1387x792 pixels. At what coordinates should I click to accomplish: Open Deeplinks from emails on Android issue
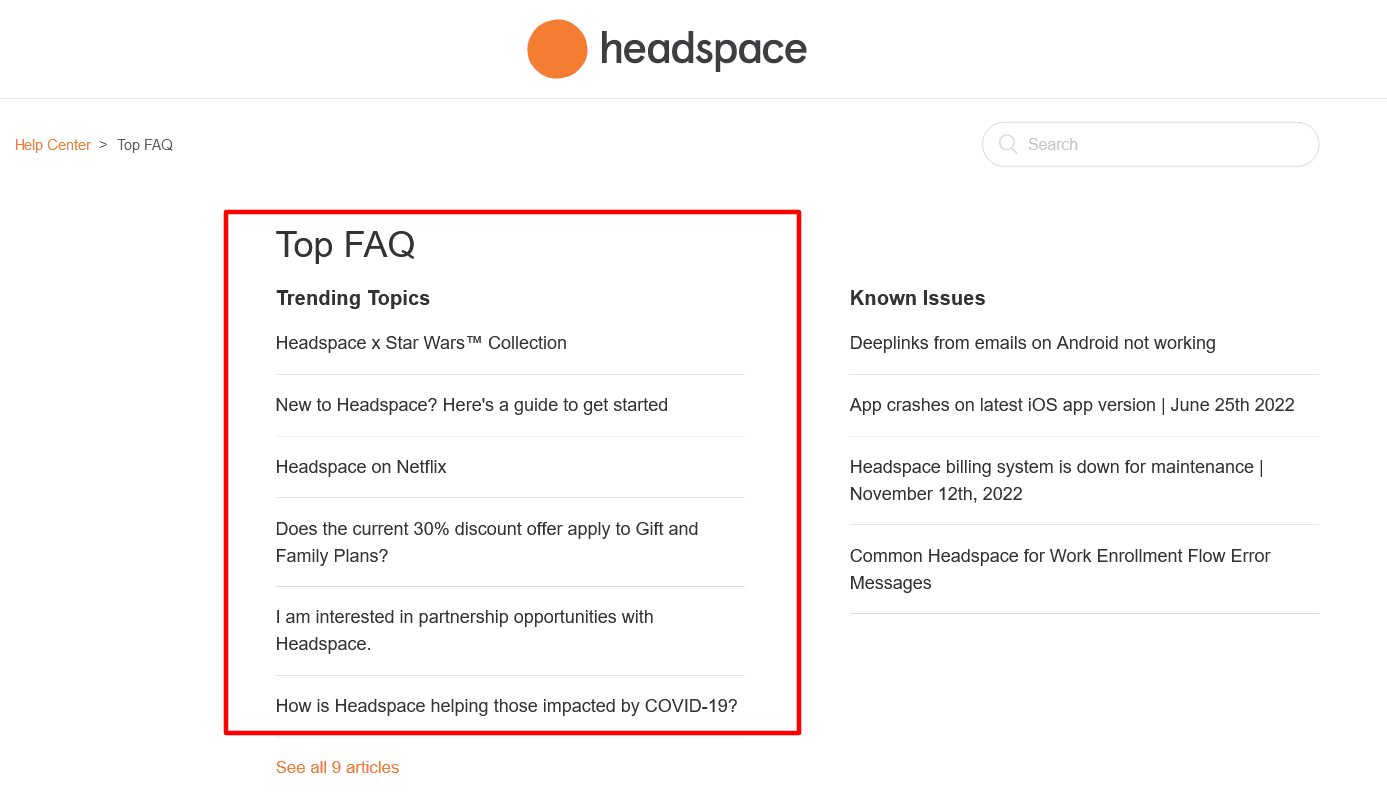(1032, 343)
